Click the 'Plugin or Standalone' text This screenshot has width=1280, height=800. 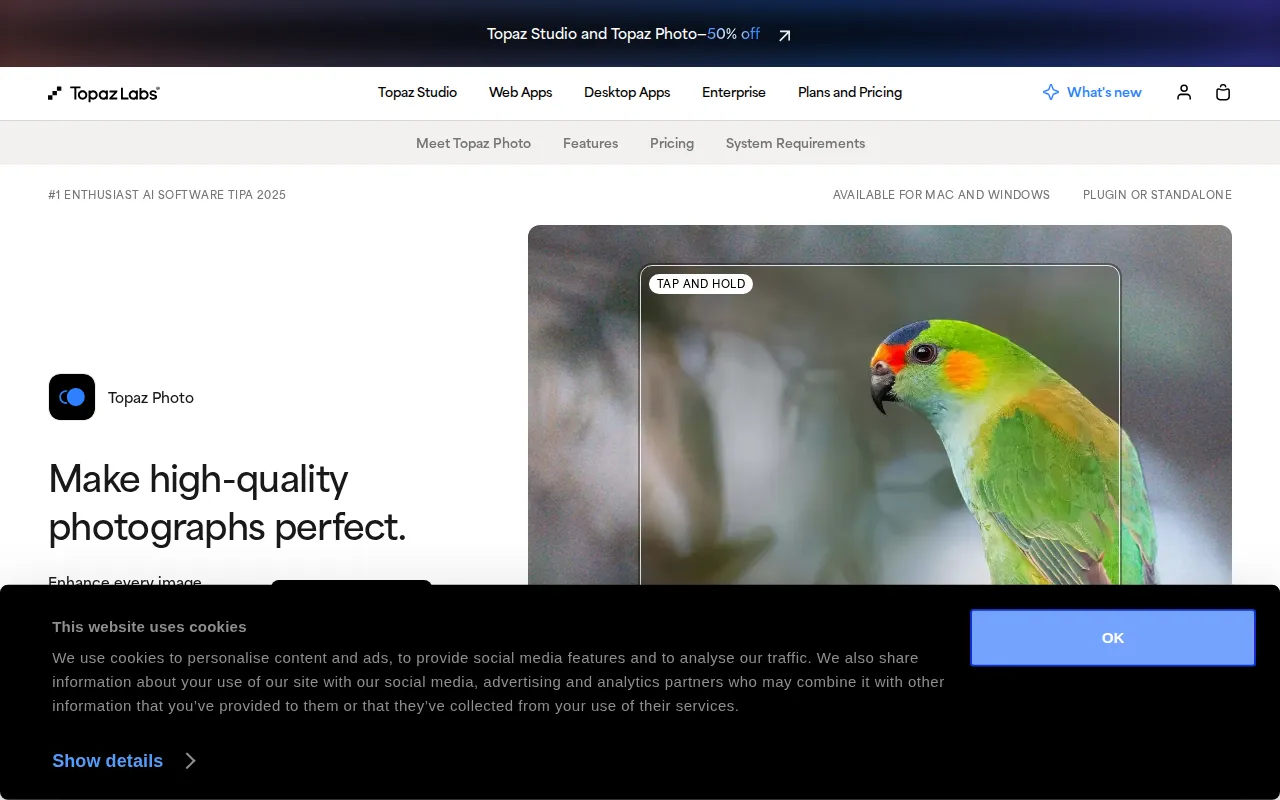pyautogui.click(x=1157, y=195)
